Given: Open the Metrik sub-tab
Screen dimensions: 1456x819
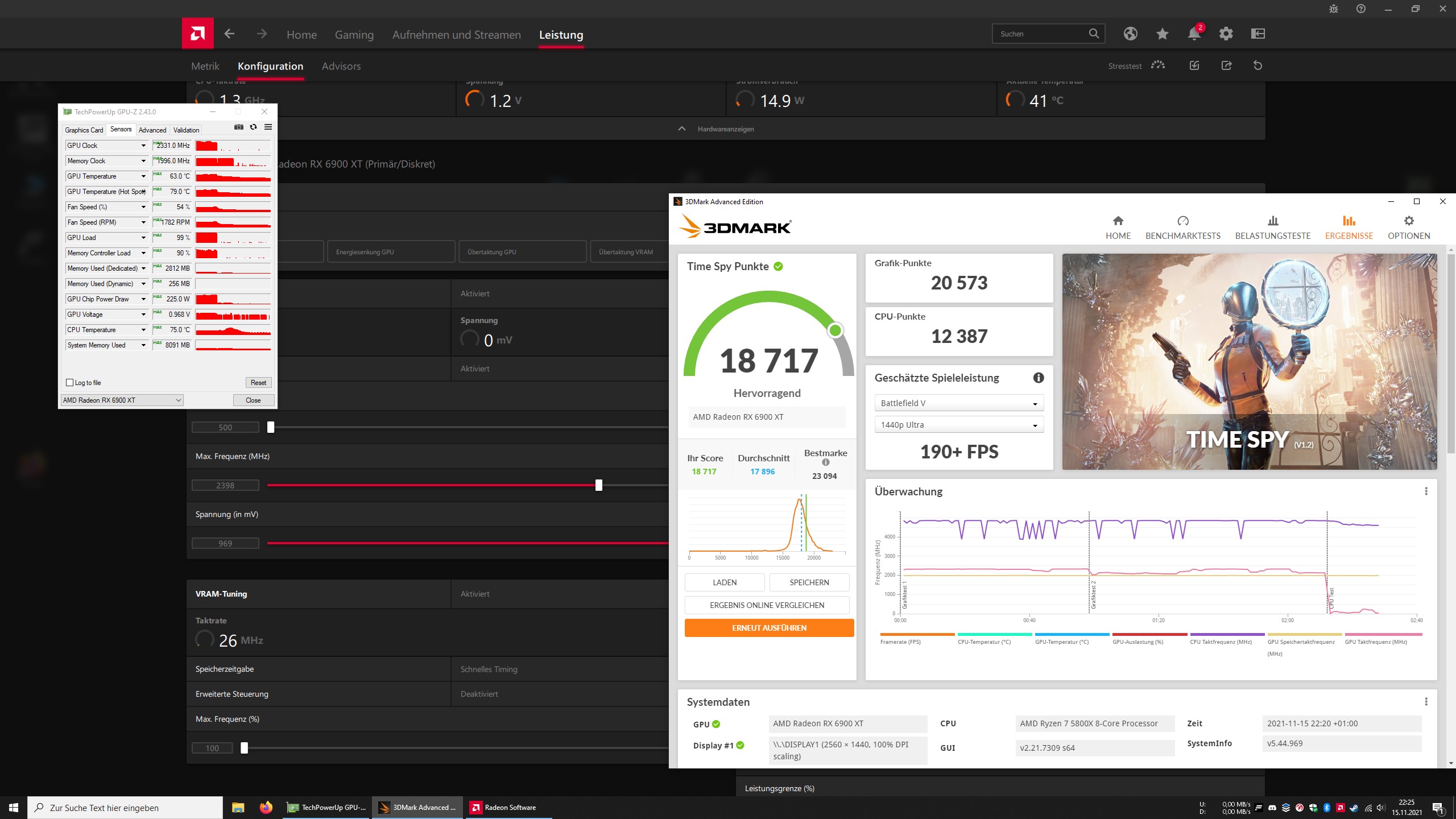Looking at the screenshot, I should point(205,66).
